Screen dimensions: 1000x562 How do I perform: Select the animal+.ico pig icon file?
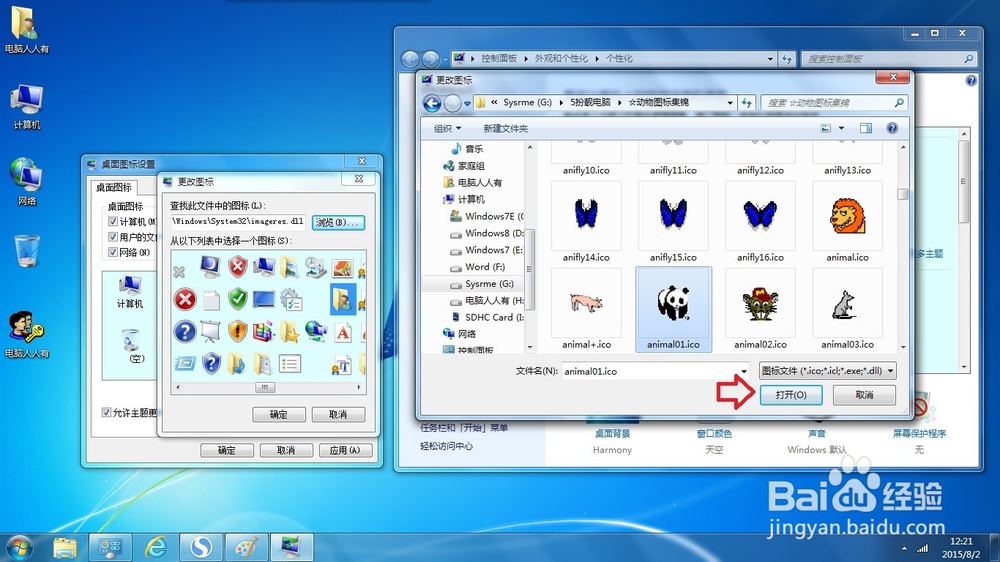pos(586,309)
